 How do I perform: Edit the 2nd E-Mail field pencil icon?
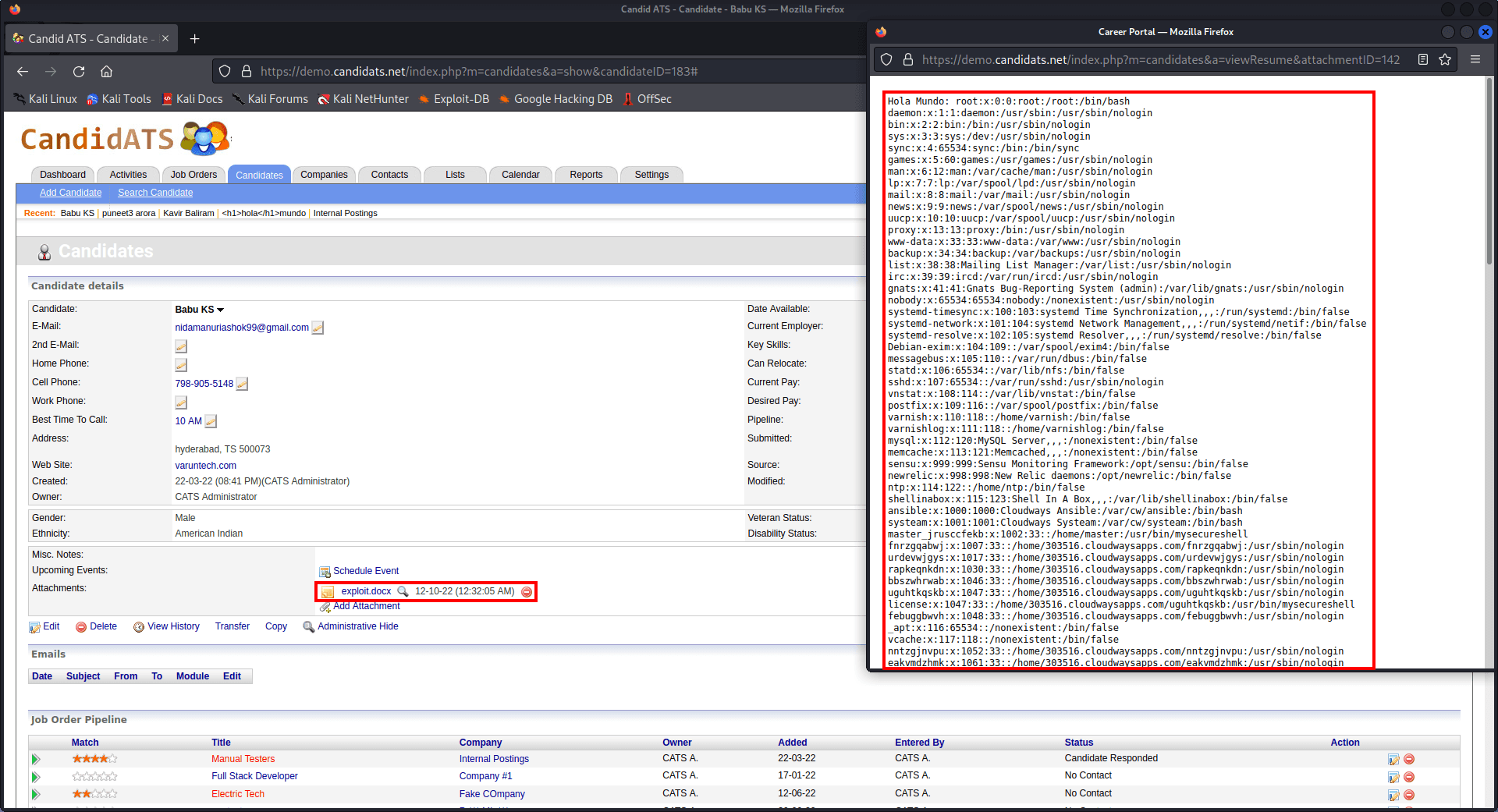[181, 346]
